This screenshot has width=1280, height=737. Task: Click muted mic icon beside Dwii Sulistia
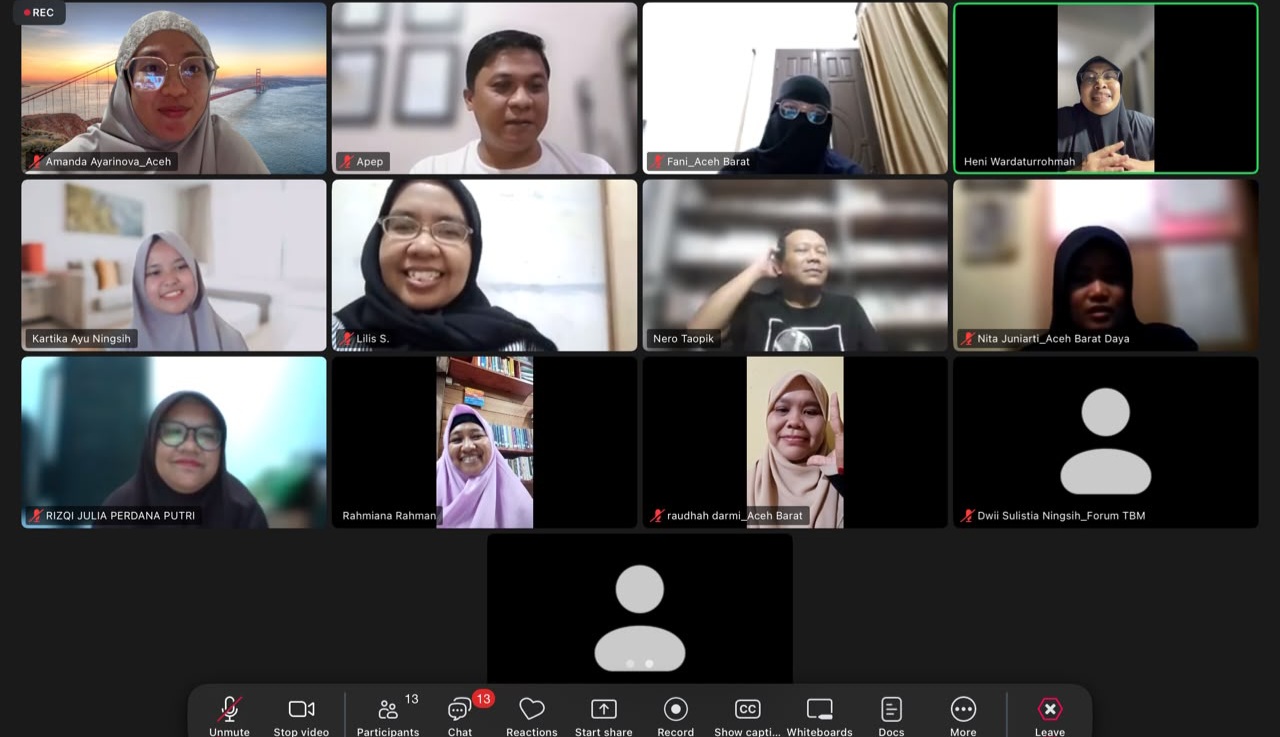(x=968, y=515)
